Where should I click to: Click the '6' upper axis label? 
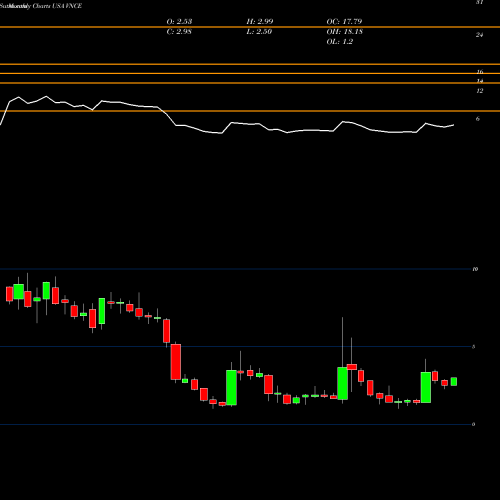coord(478,119)
